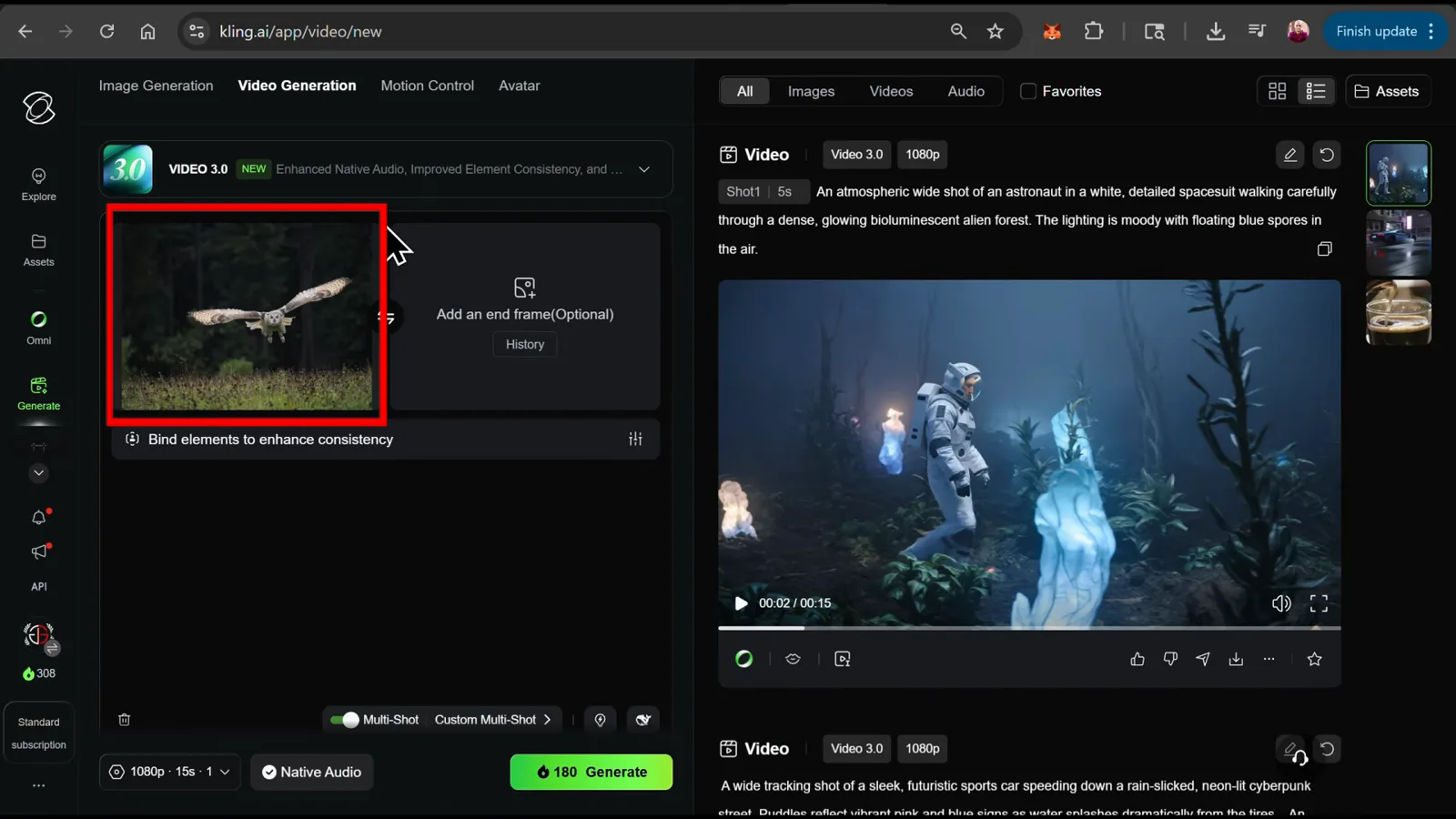Swap start and end frames icon
Image resolution: width=1456 pixels, height=819 pixels.
coord(387,317)
